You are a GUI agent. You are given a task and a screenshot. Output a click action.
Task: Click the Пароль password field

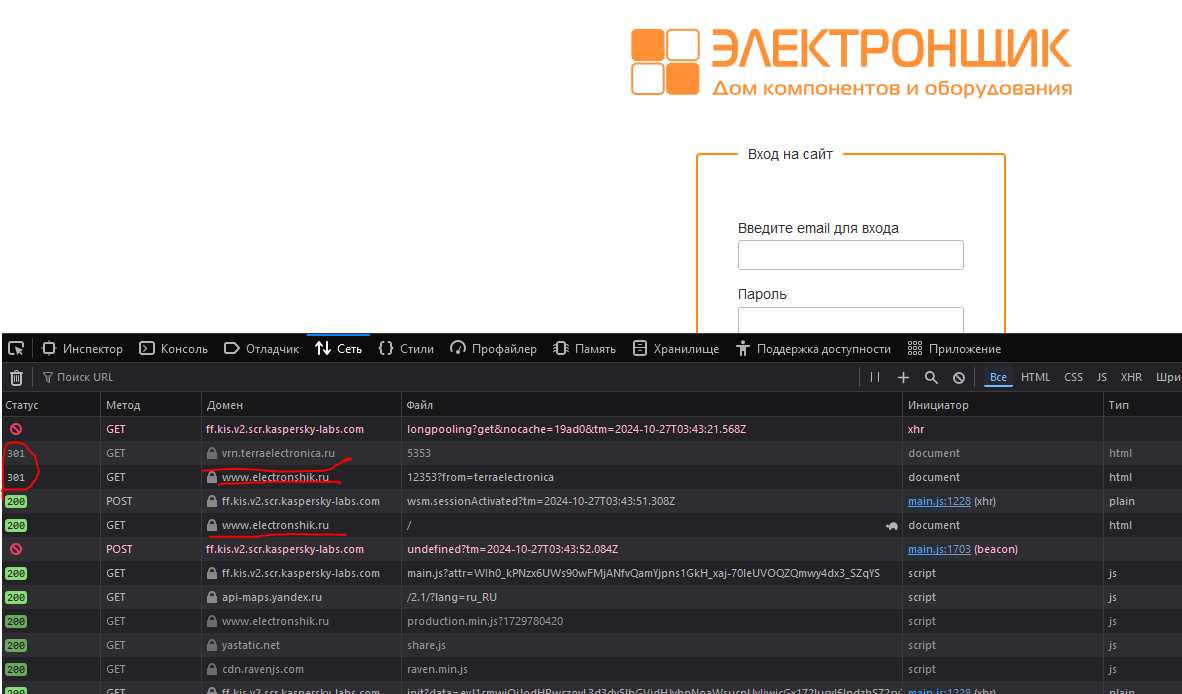pos(850,319)
